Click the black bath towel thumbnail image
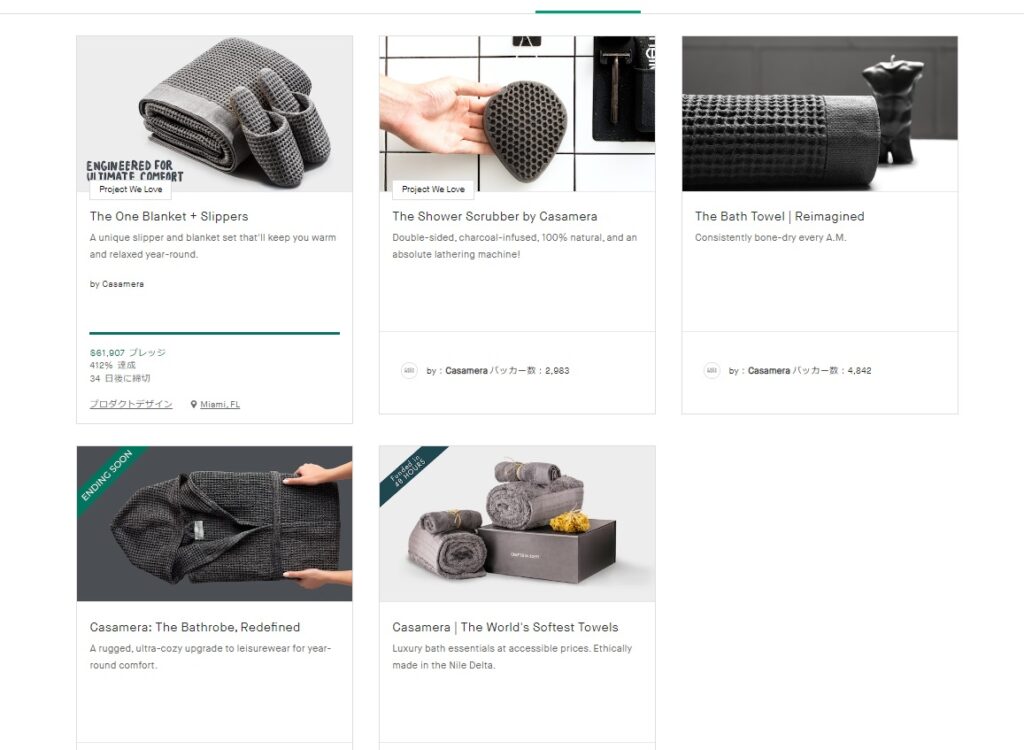 820,114
